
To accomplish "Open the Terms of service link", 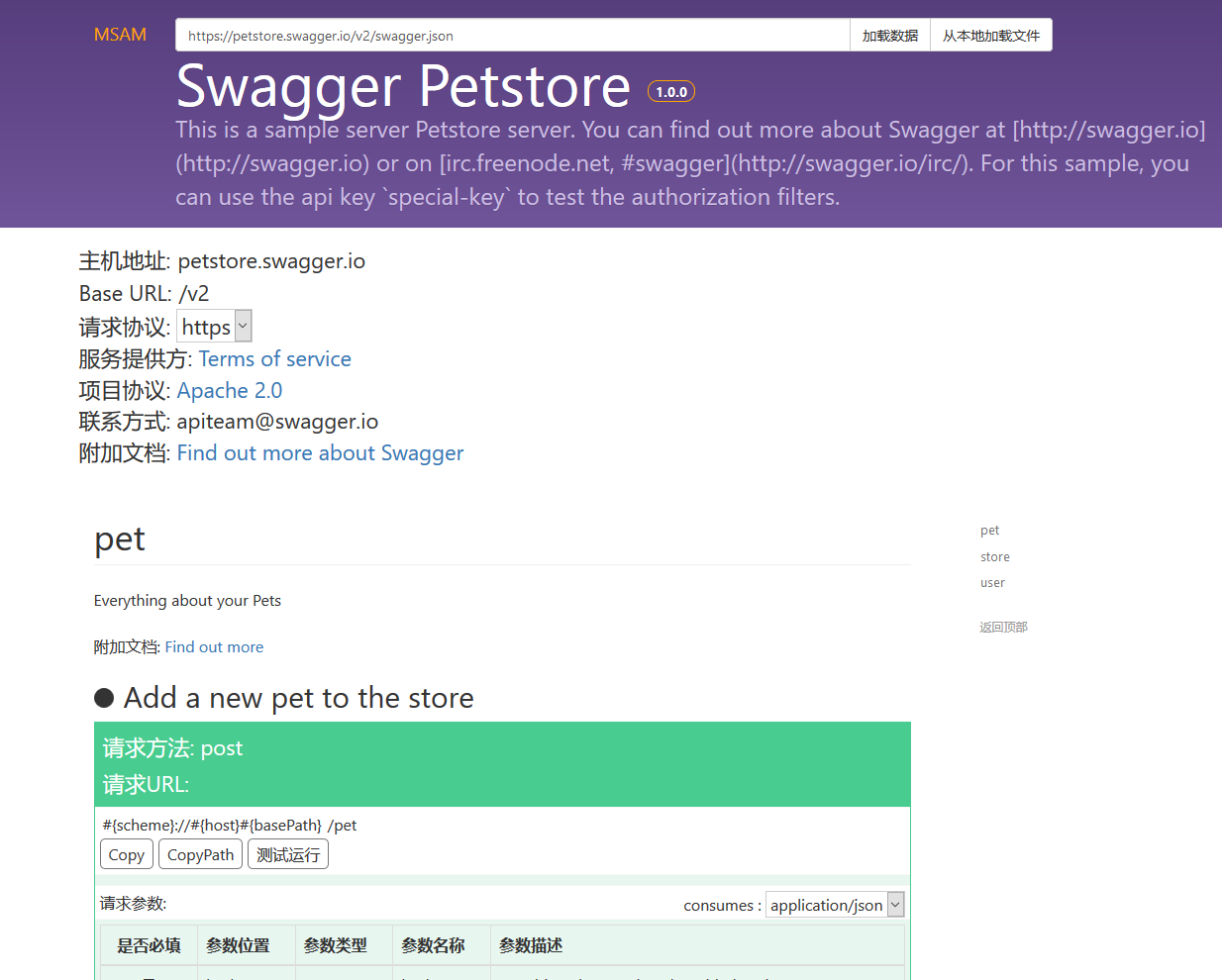I will [274, 358].
